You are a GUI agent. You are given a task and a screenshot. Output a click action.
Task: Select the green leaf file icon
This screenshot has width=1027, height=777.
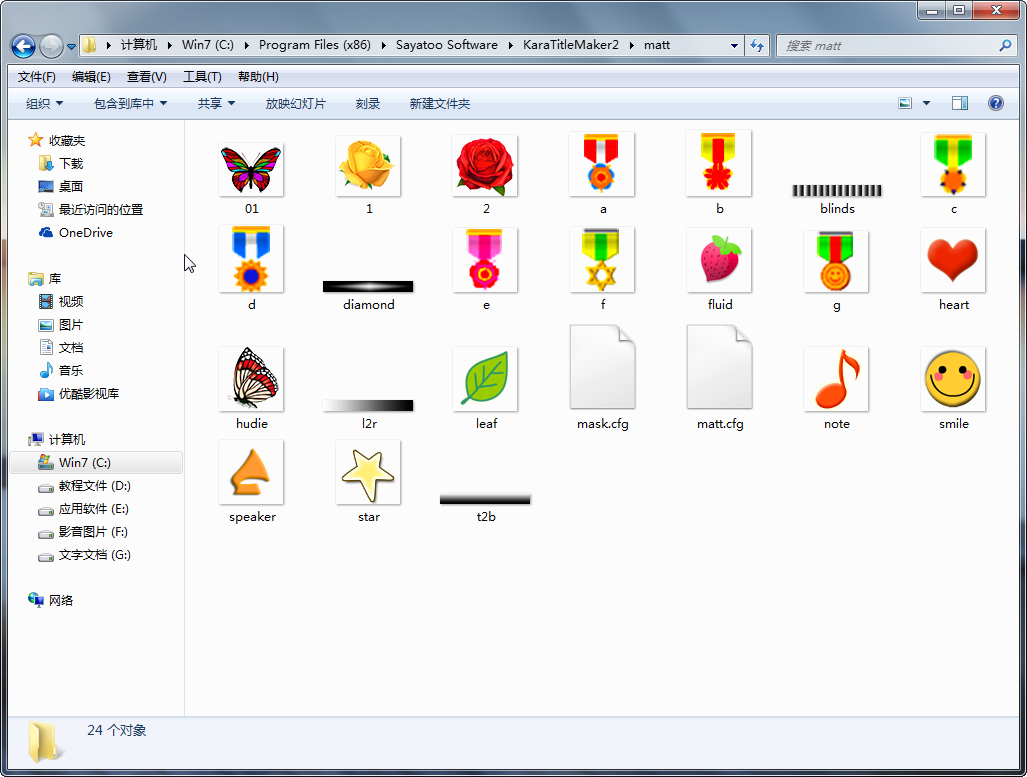click(x=485, y=380)
